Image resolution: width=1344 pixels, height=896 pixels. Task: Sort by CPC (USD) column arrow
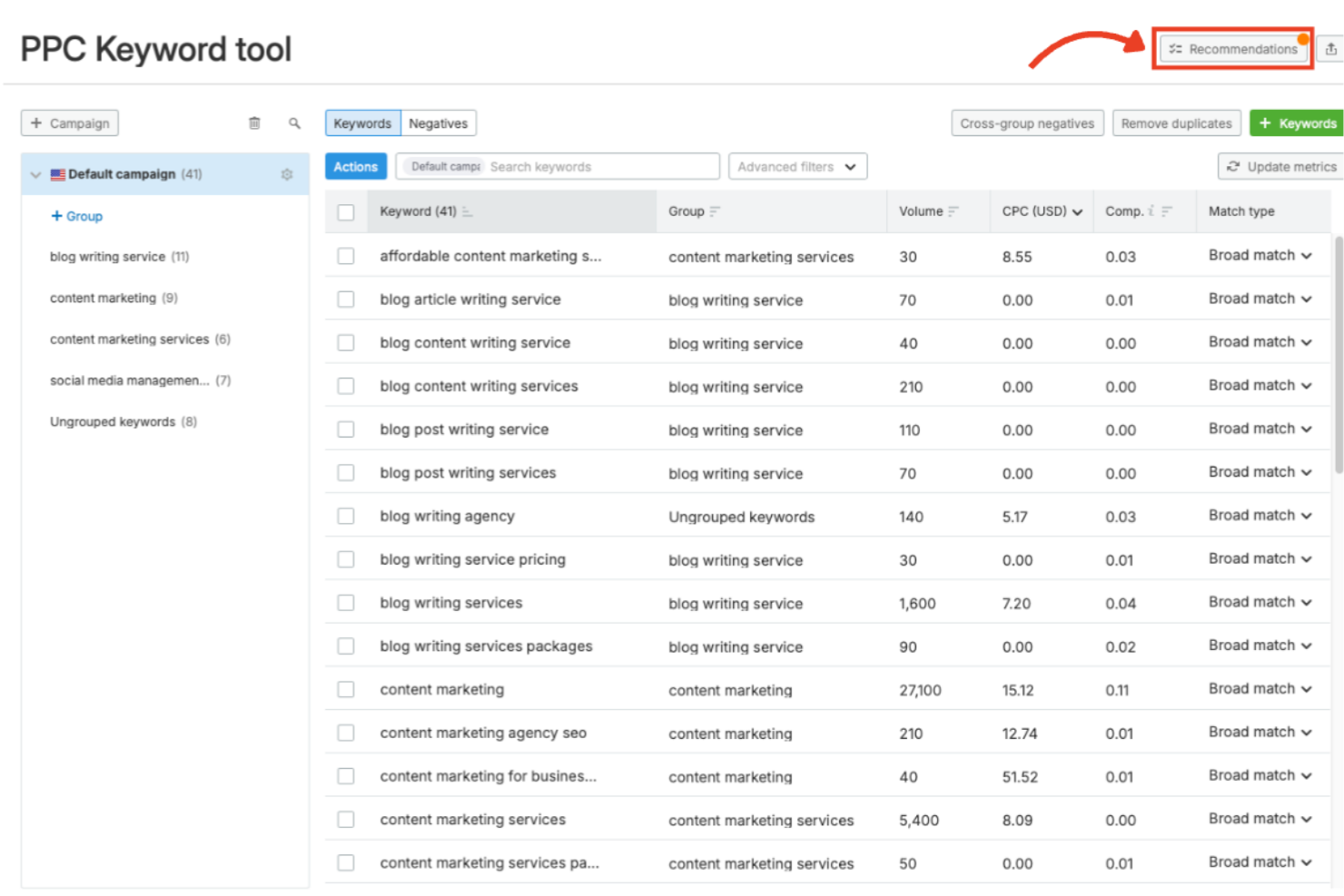coord(1077,212)
